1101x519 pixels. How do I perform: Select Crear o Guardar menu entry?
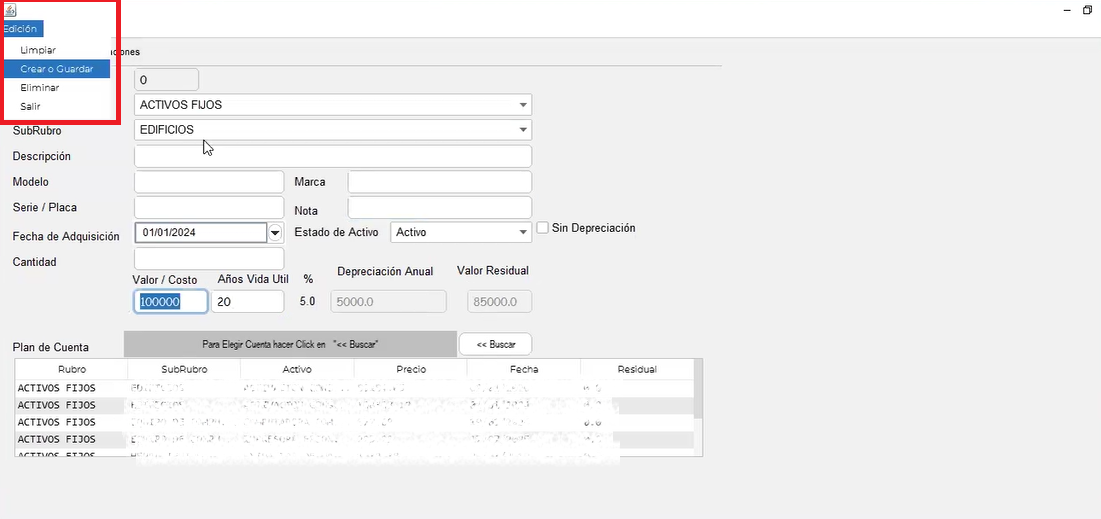[x=57, y=69]
